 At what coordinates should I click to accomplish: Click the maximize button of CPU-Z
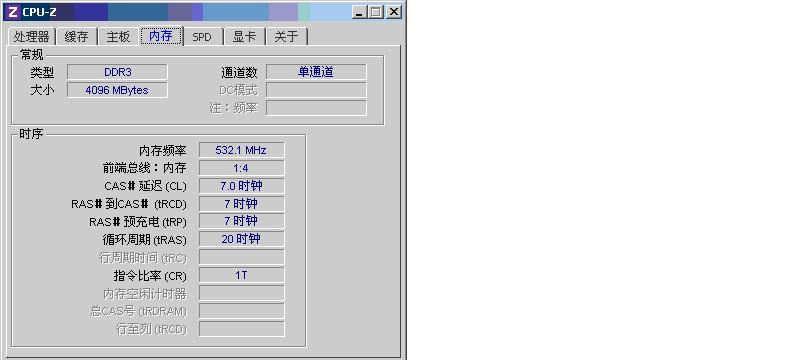tap(376, 12)
